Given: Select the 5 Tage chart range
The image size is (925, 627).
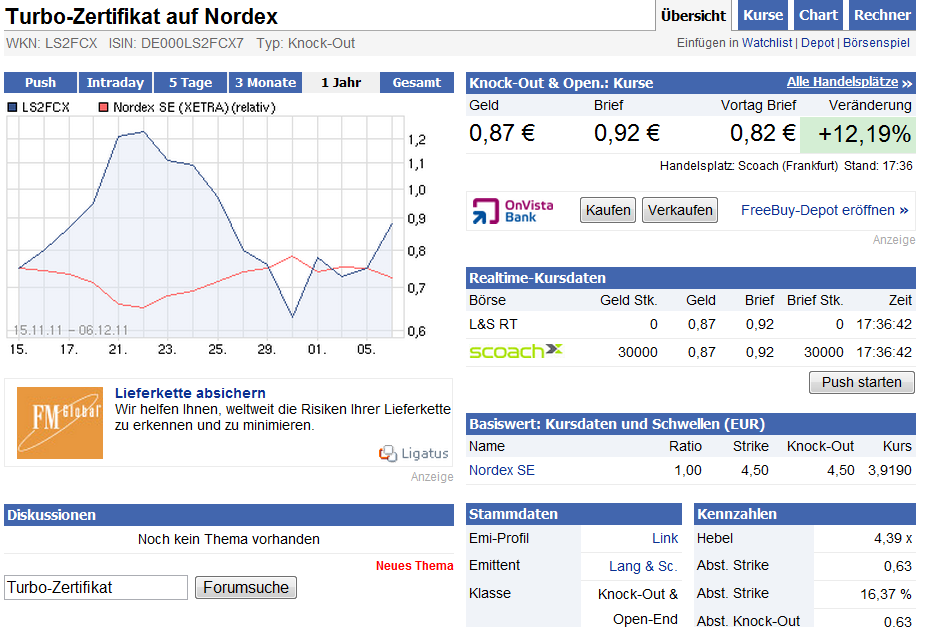Looking at the screenshot, I should point(190,83).
